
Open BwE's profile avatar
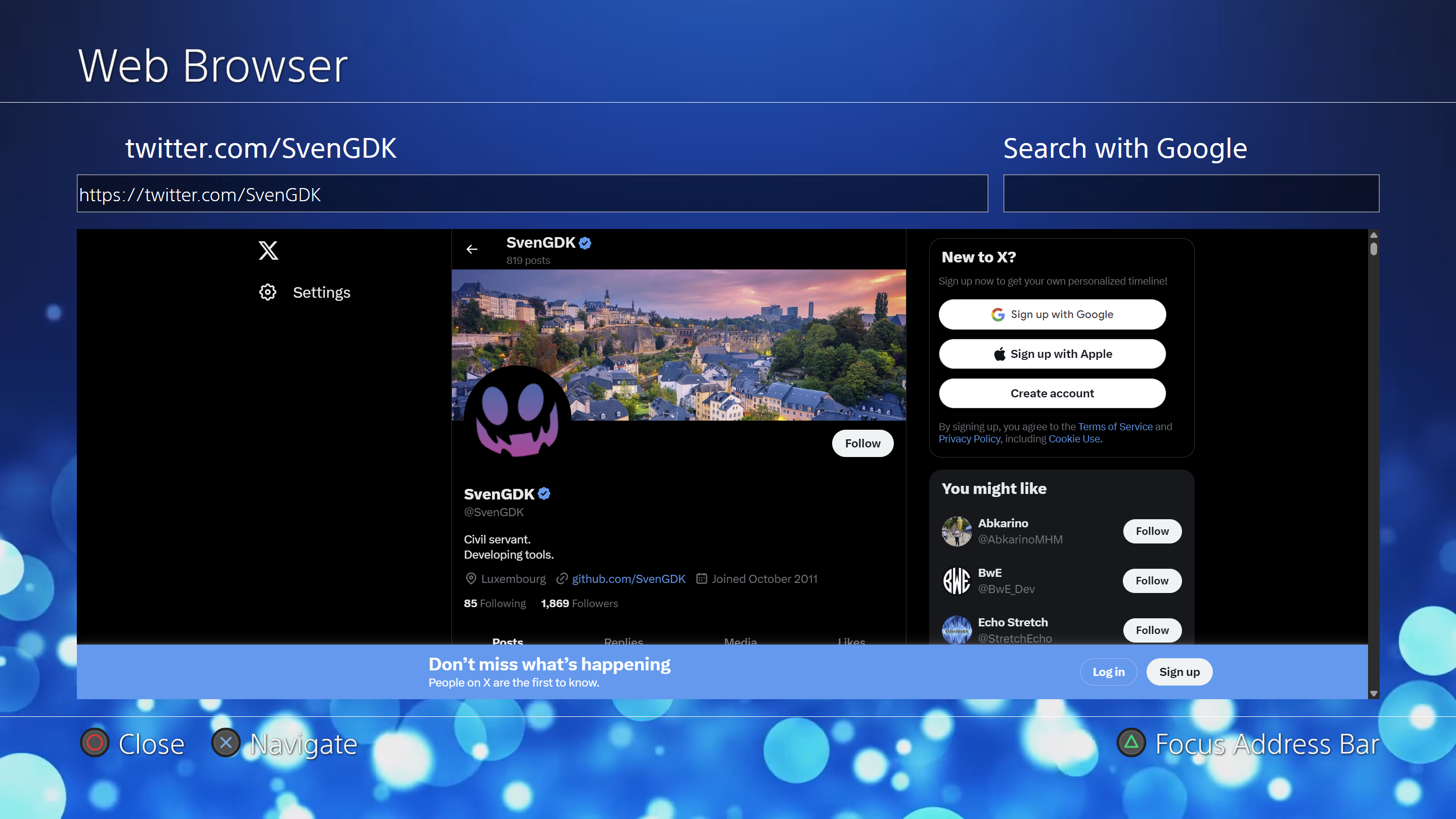(957, 580)
